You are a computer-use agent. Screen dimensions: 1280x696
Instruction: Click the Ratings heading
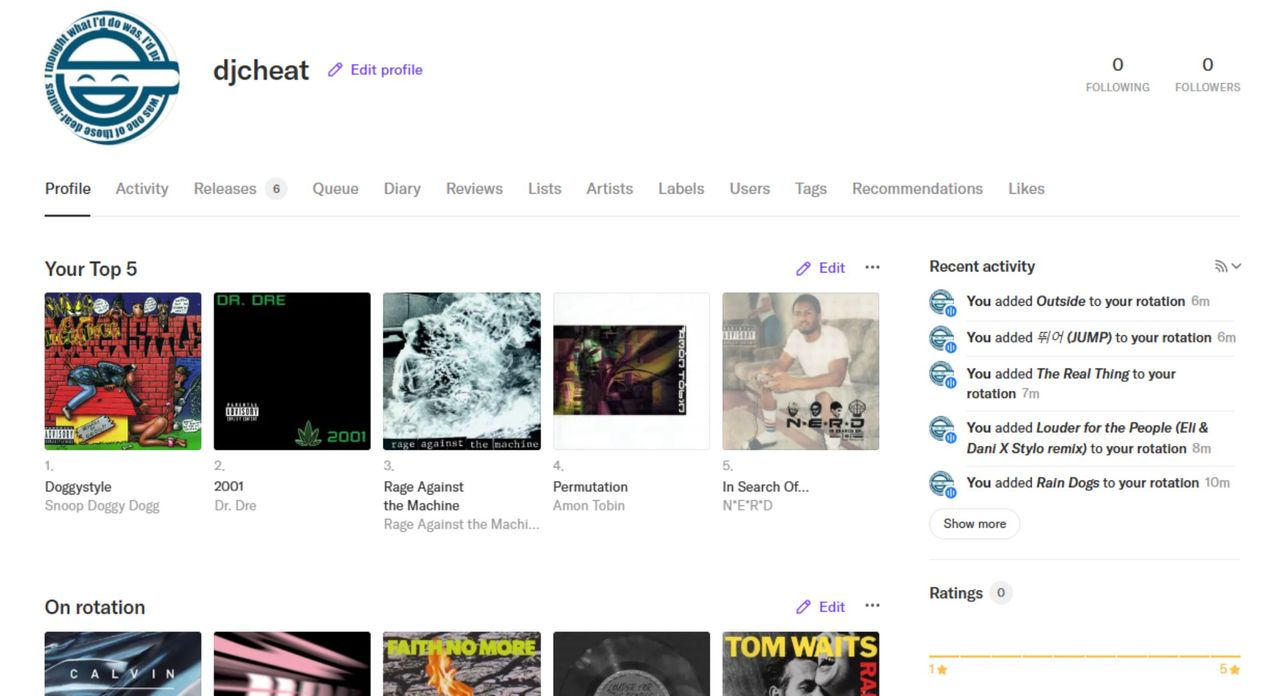point(956,593)
